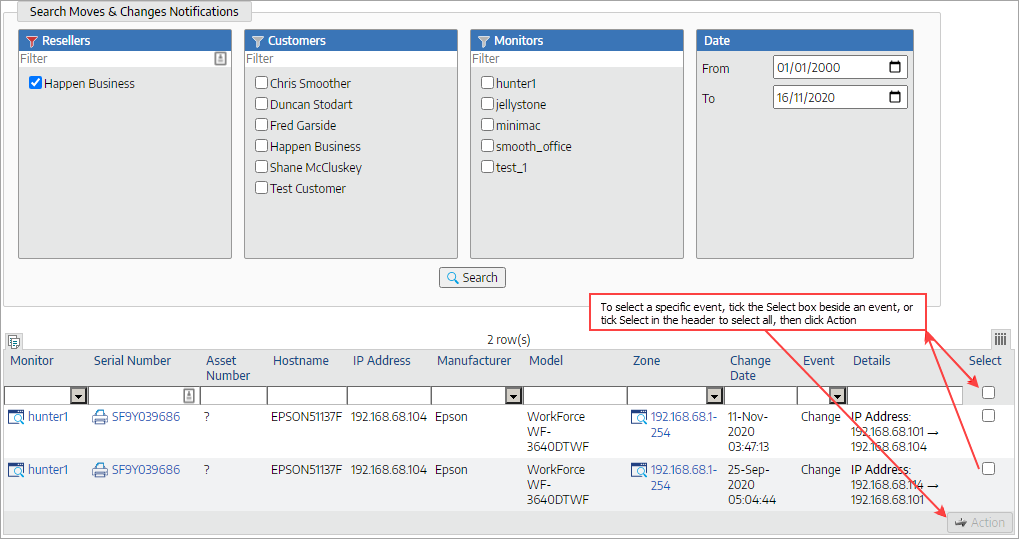
Task: Click the Change Date column filter input
Action: 761,395
